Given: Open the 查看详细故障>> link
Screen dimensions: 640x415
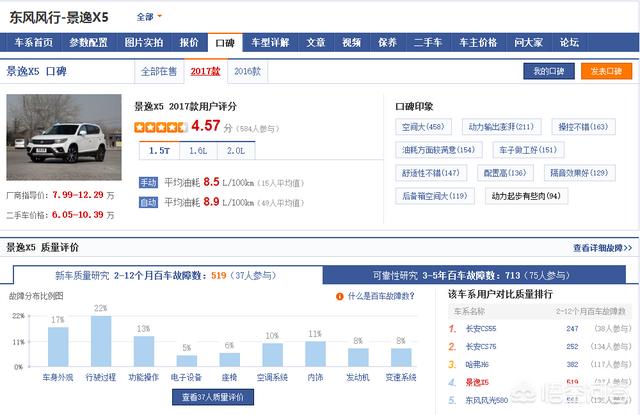Looking at the screenshot, I should pos(602,248).
